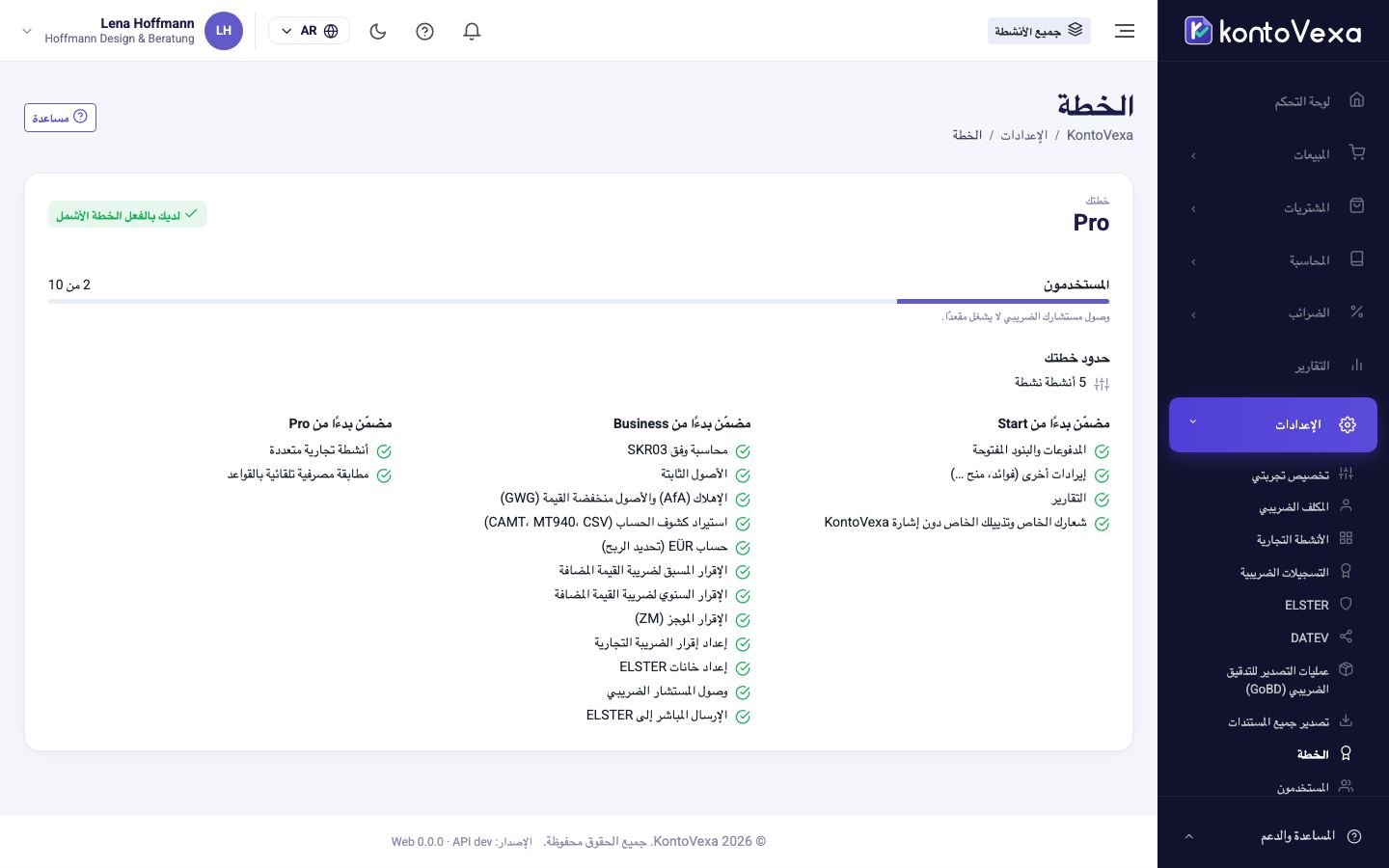The height and width of the screenshot is (868, 1389).
Task: Click the DATEV share icon
Action: (1346, 637)
